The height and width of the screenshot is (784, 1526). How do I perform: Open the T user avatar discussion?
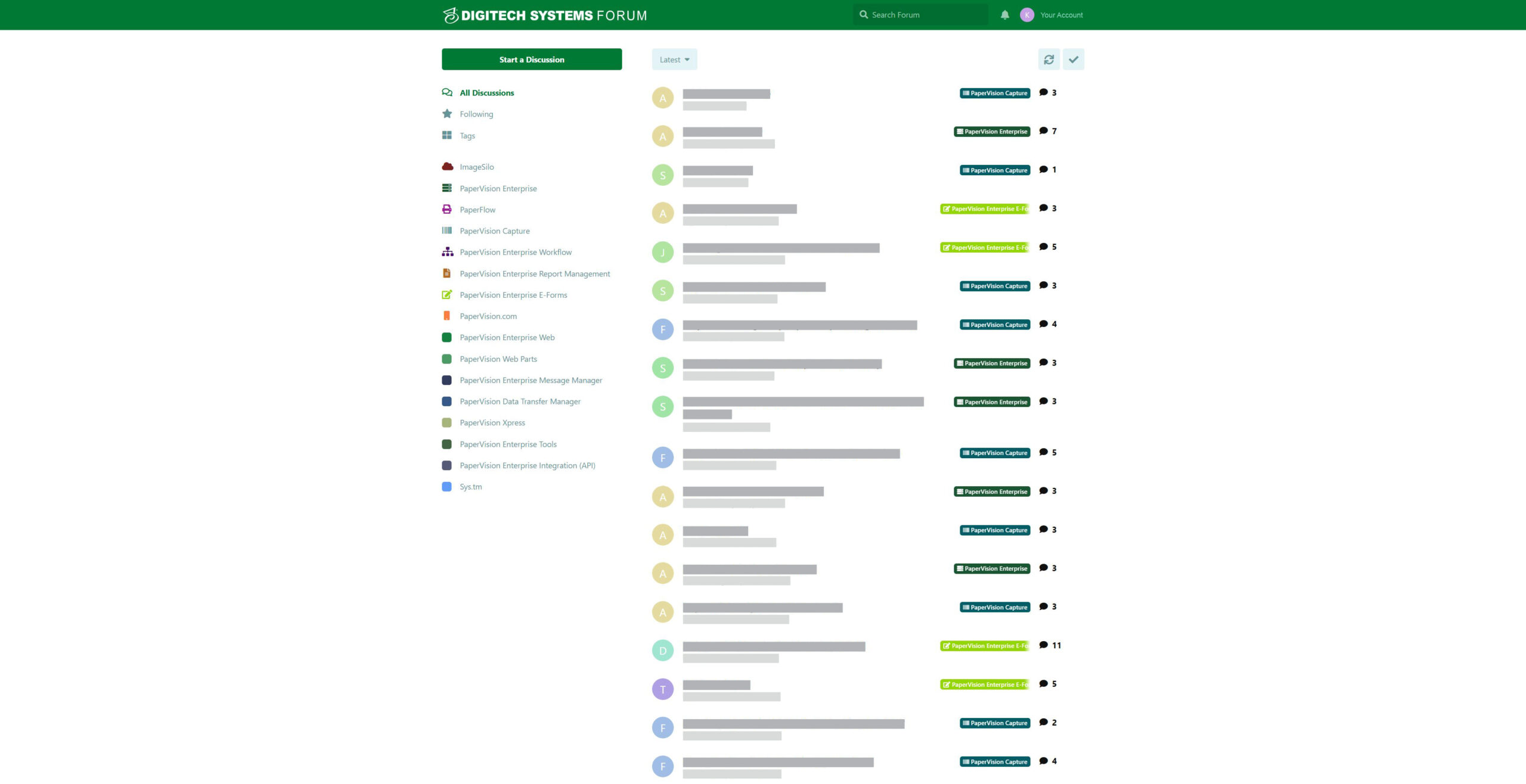click(x=663, y=689)
